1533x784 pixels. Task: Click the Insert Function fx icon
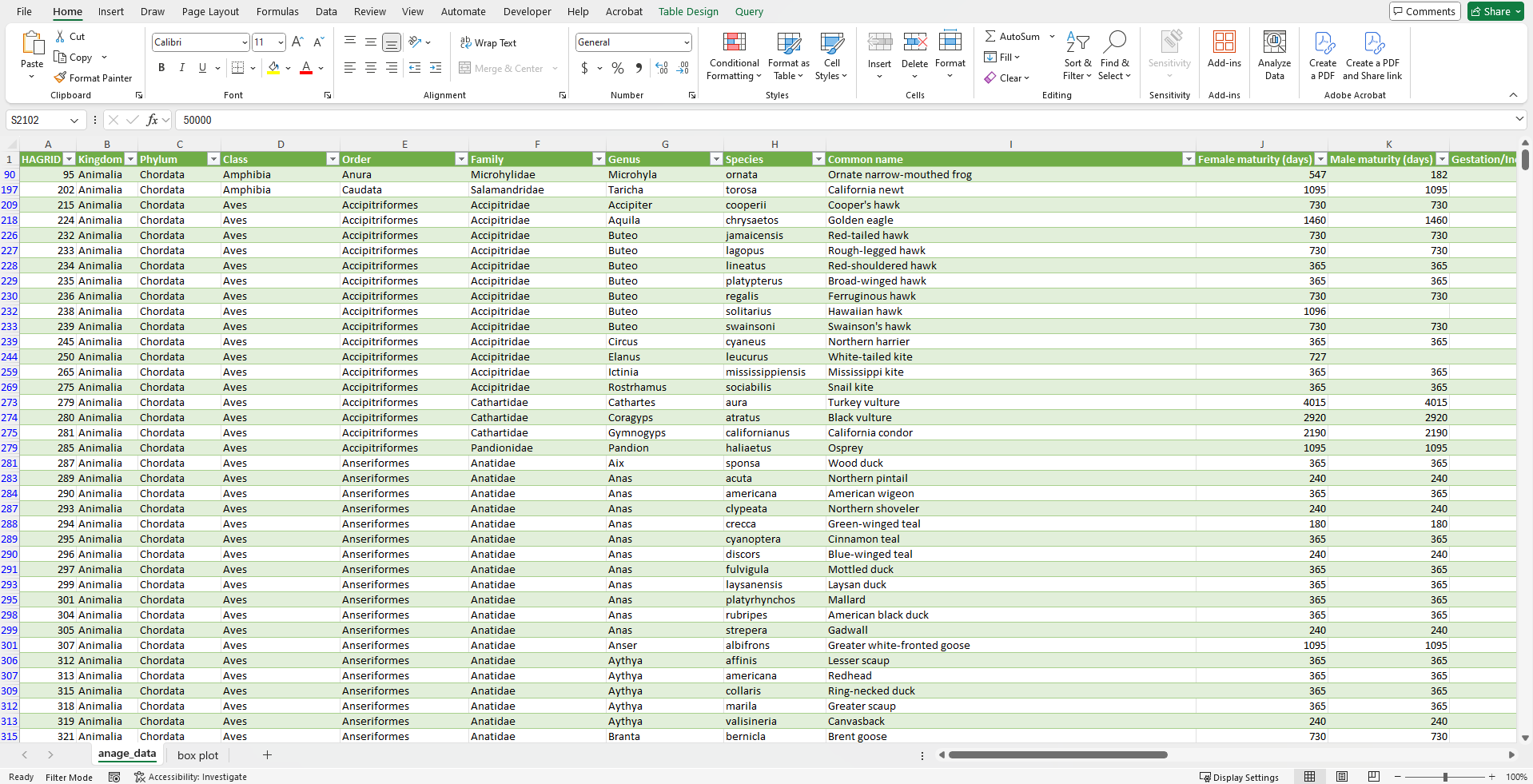coord(152,120)
